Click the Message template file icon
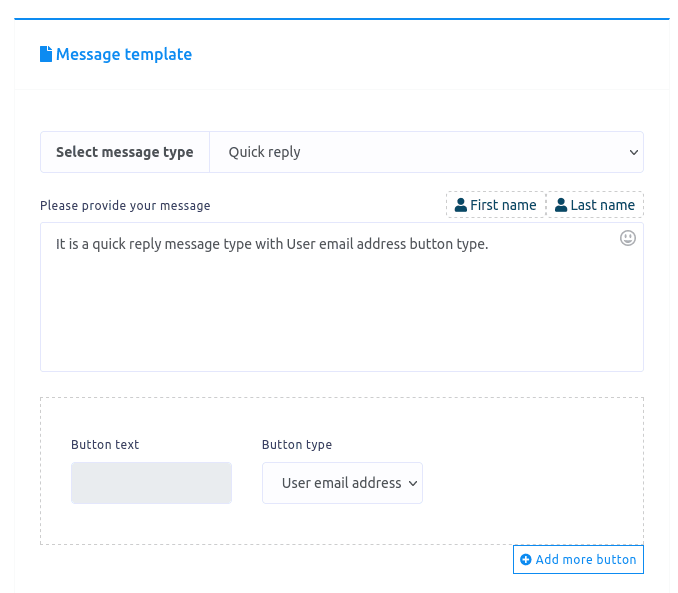This screenshot has width=678, height=593. tap(46, 54)
